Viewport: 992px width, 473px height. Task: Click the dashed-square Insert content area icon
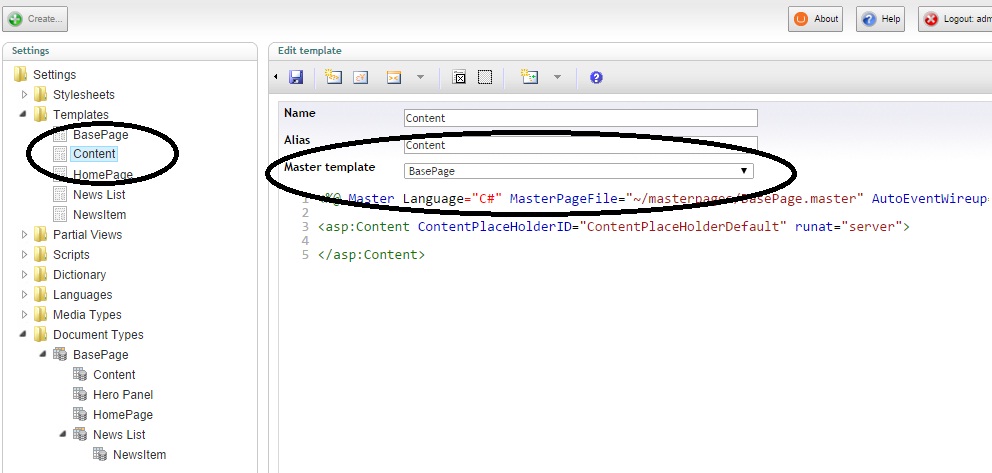click(485, 77)
